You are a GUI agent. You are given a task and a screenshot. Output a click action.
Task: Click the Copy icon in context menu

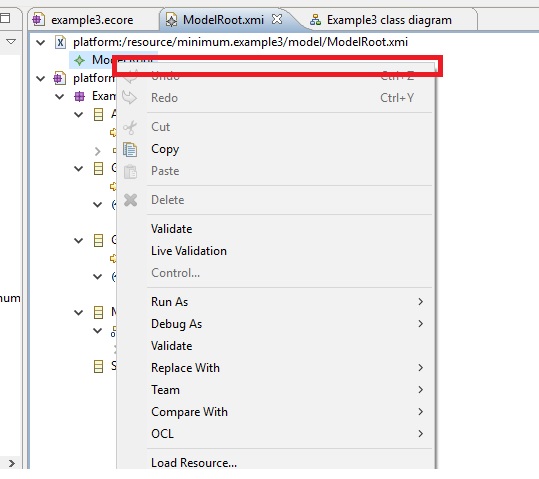point(130,150)
